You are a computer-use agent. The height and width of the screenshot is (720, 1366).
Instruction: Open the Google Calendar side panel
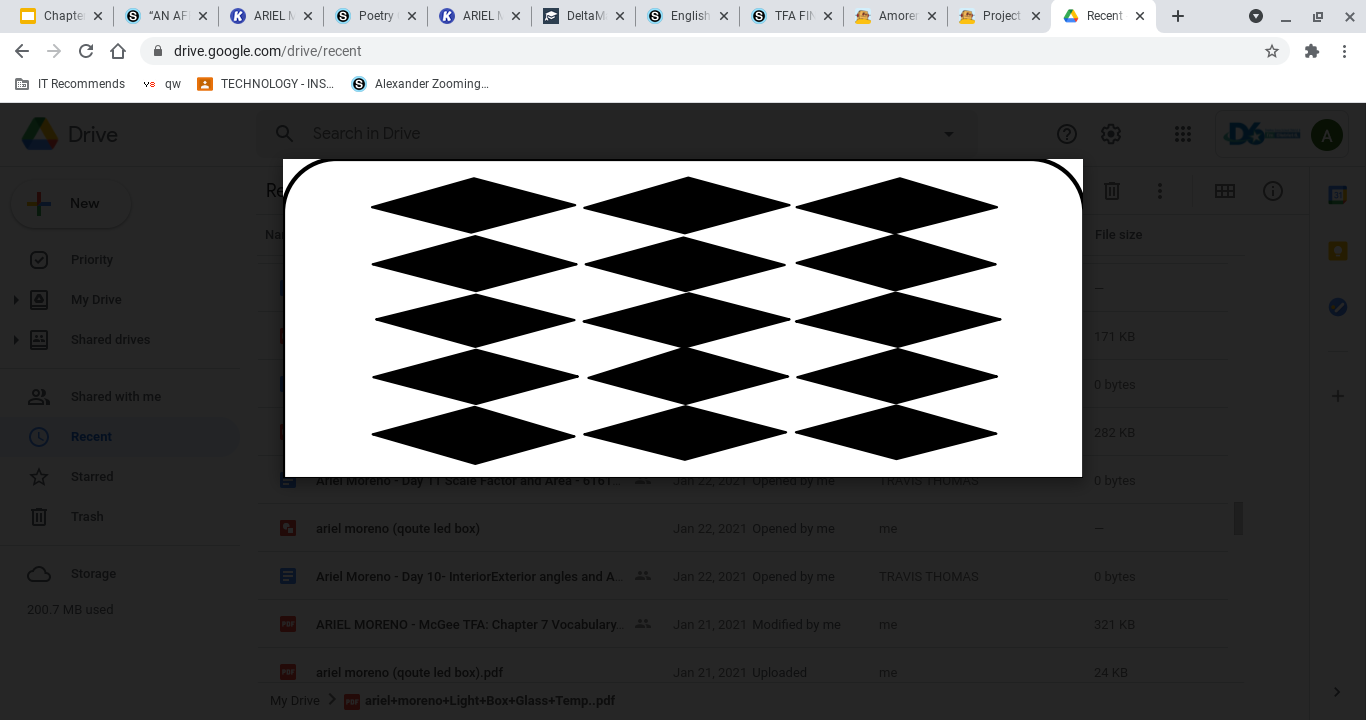(x=1338, y=195)
